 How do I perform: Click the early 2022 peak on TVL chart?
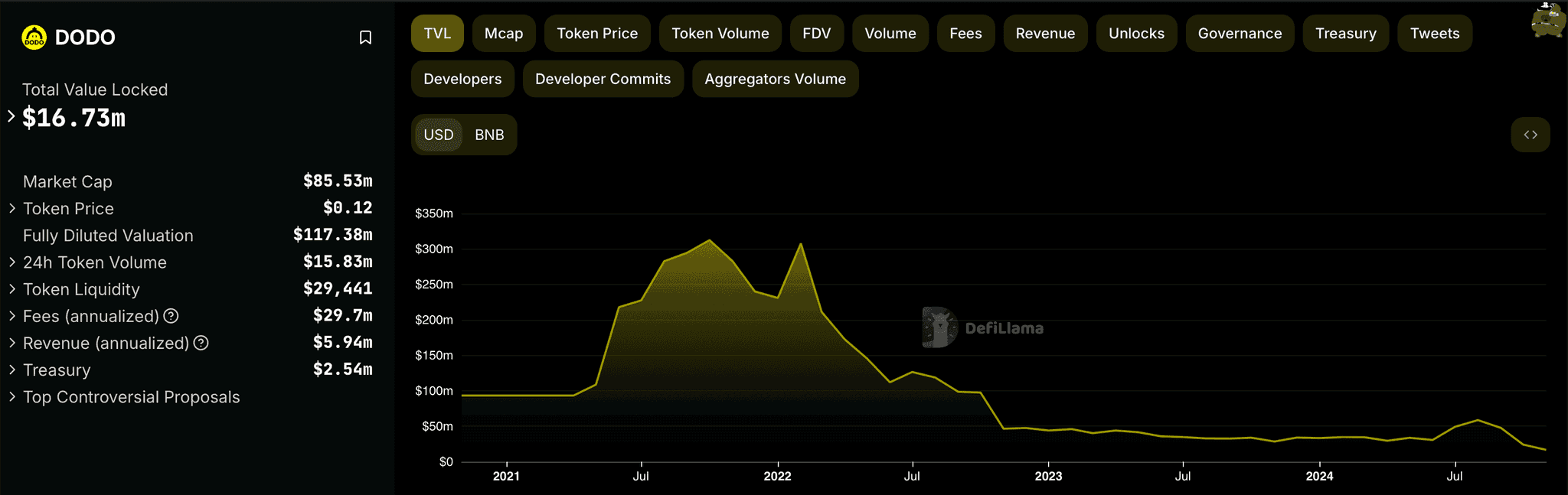point(801,245)
